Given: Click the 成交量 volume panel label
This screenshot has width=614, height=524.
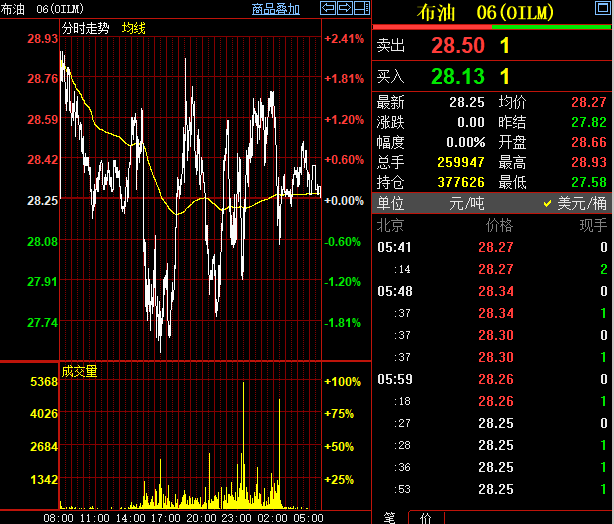Looking at the screenshot, I should pos(79,371).
